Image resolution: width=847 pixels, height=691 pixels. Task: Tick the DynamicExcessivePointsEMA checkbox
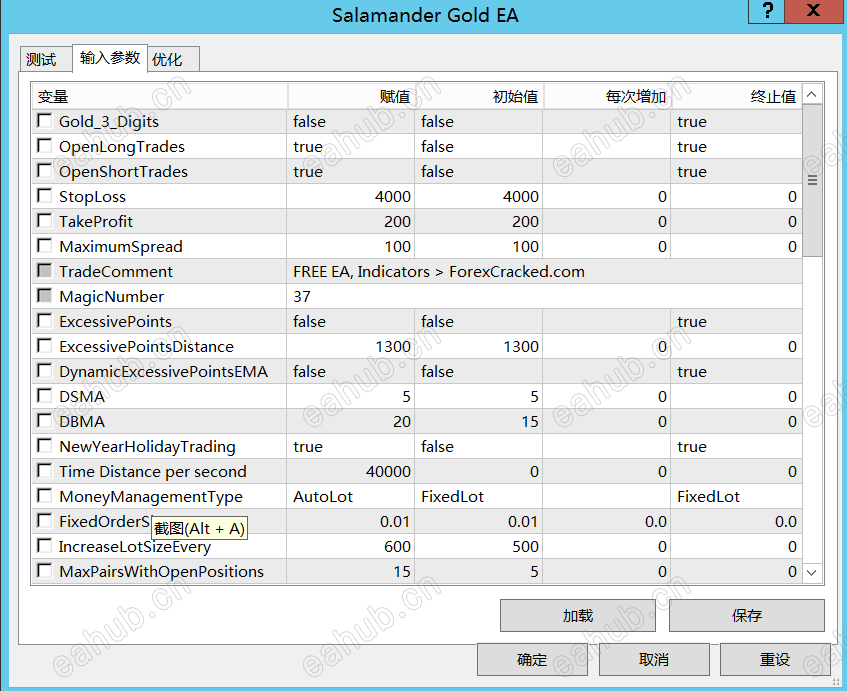point(45,371)
